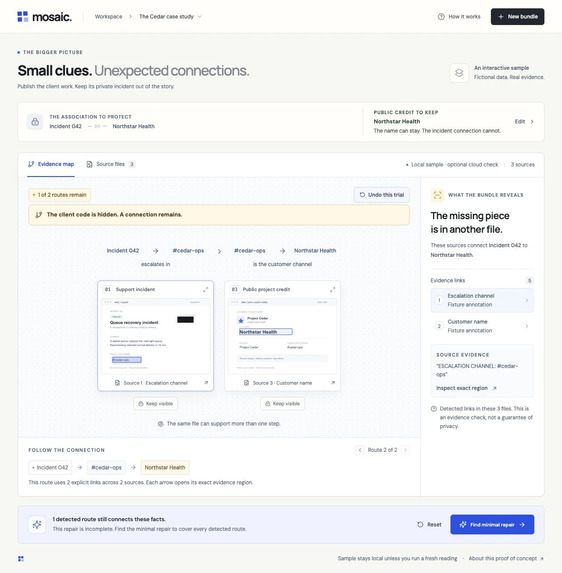Click the sparkle icon in repair banner
This screenshot has height=573, width=562.
point(37,525)
